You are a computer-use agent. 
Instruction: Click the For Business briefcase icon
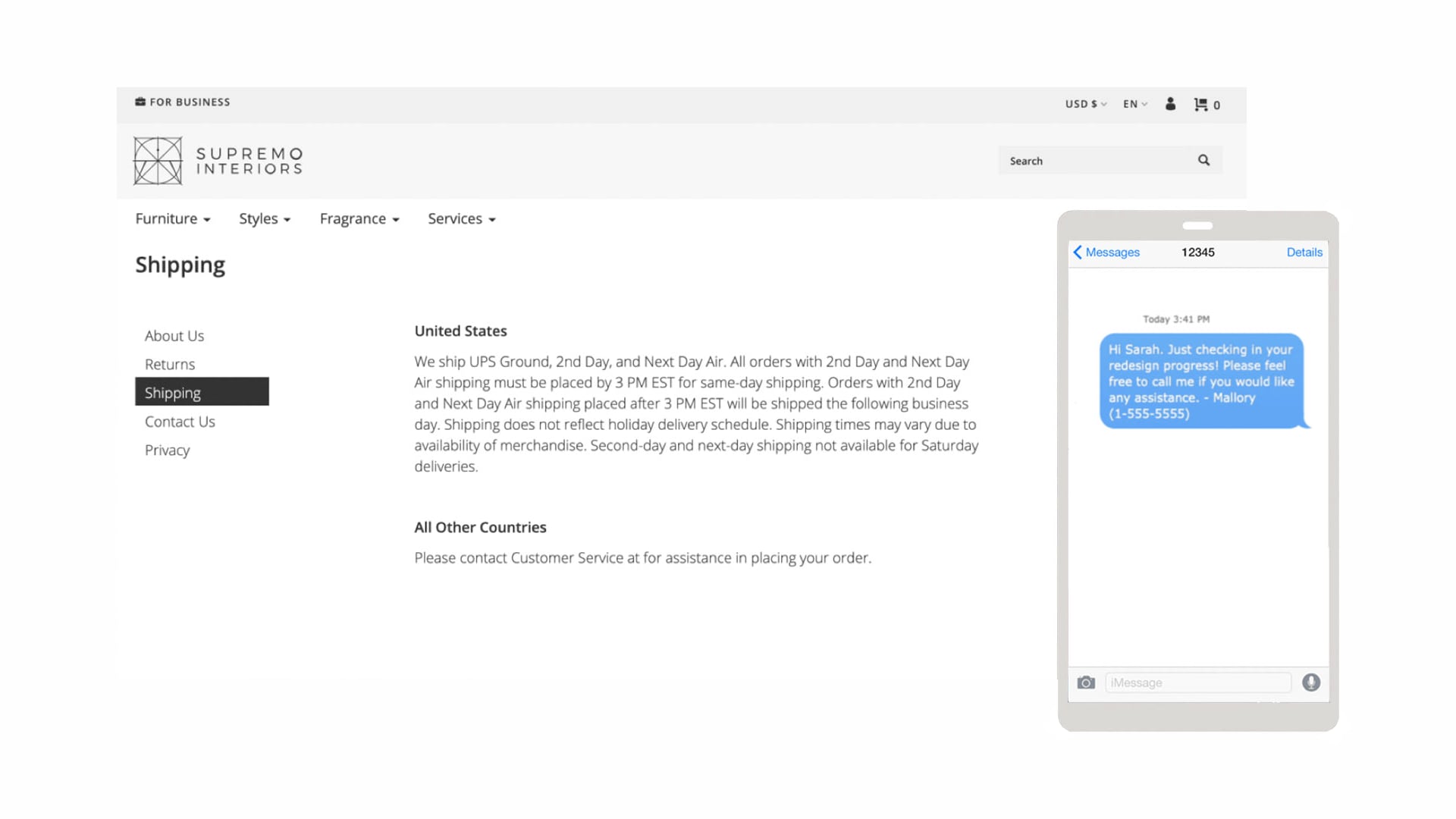(x=140, y=102)
